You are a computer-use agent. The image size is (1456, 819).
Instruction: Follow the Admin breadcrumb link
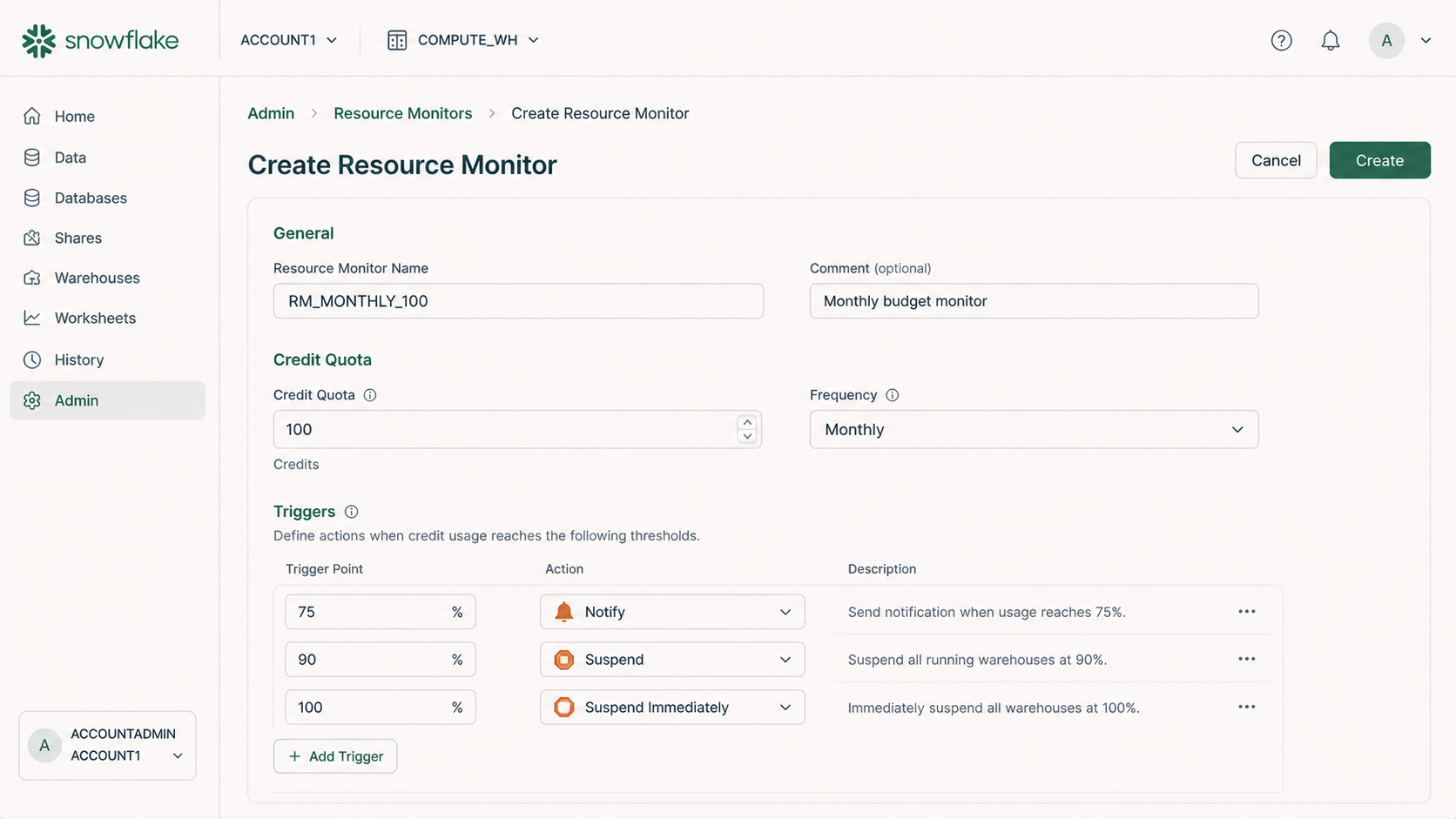[271, 113]
